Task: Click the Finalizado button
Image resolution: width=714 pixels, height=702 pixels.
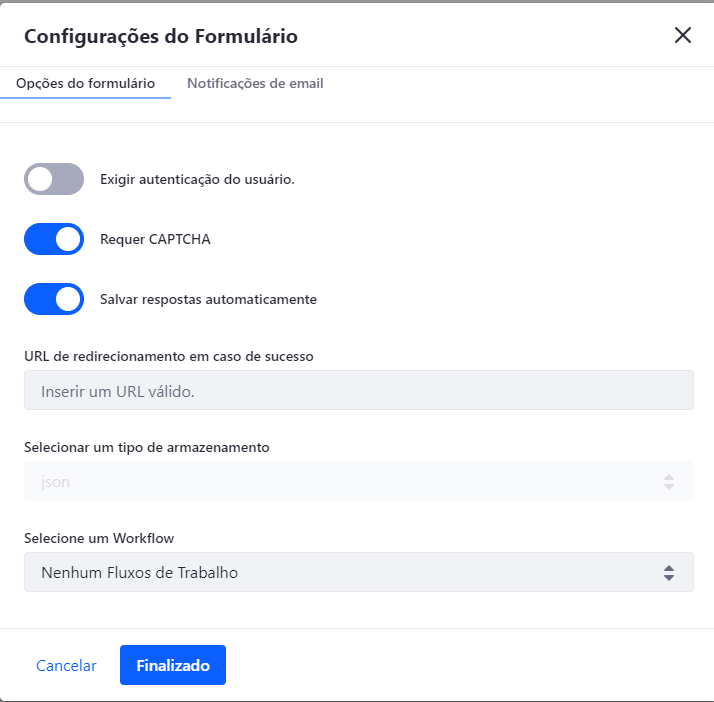Action: pos(173,665)
